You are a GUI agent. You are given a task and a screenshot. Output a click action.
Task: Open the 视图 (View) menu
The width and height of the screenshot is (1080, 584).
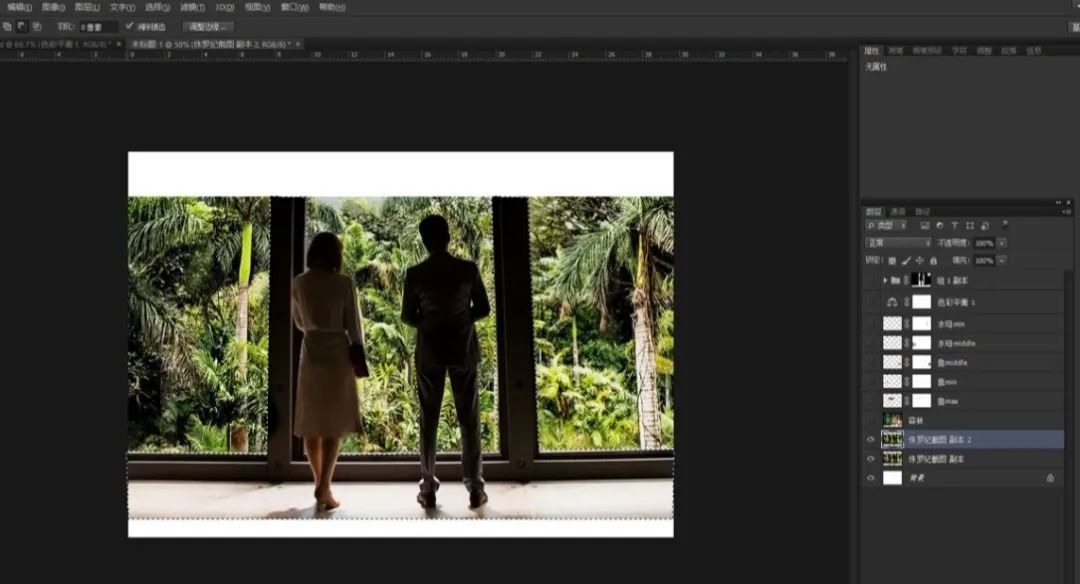coord(258,8)
